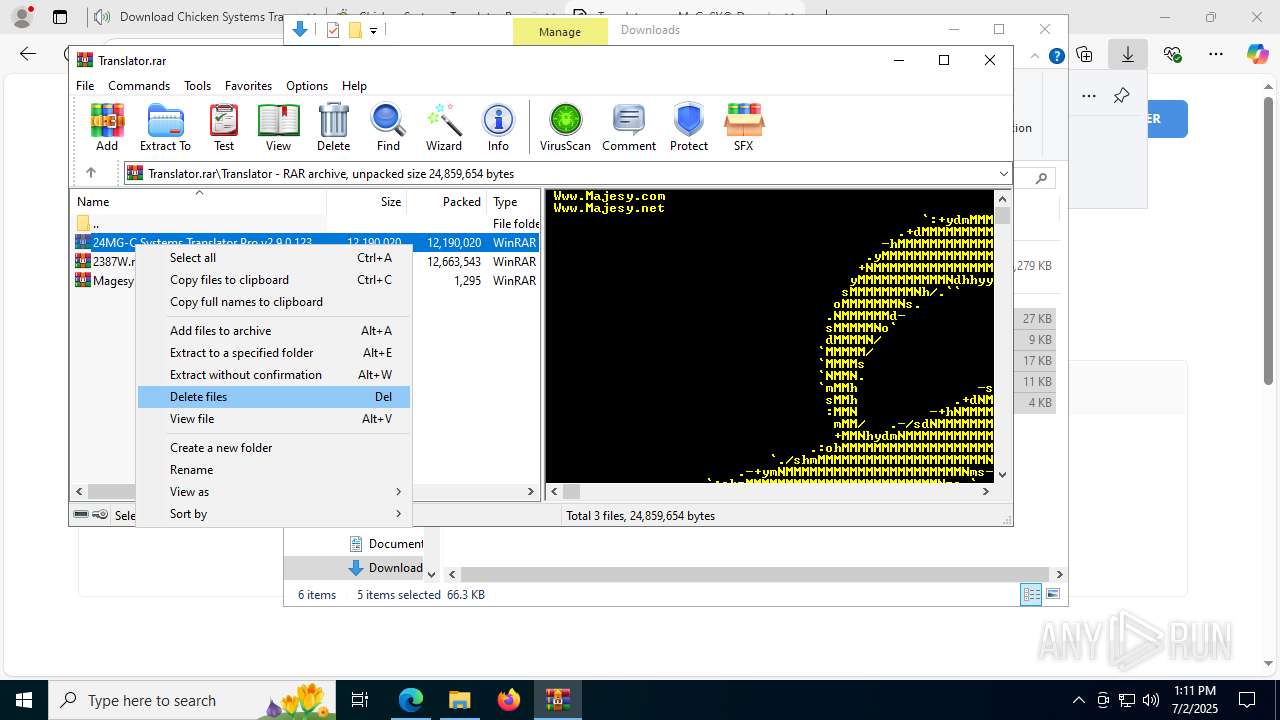Open the Extract To tool
Screen dimensions: 1280x720
tap(165, 127)
